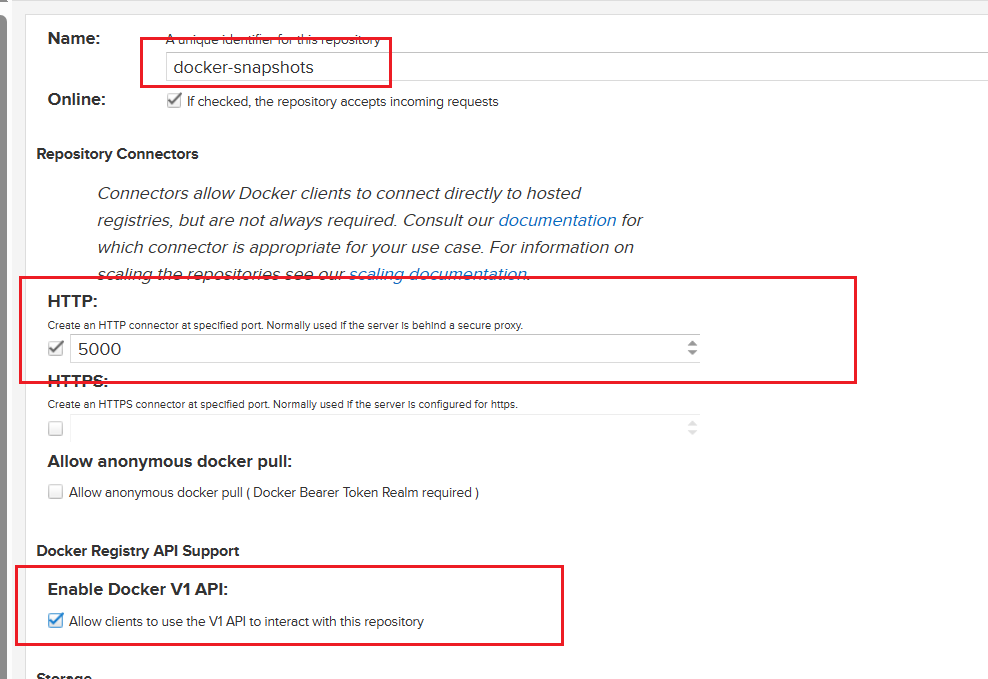The image size is (988, 679).
Task: Click the HTTPS port up arrow
Action: coord(692,423)
